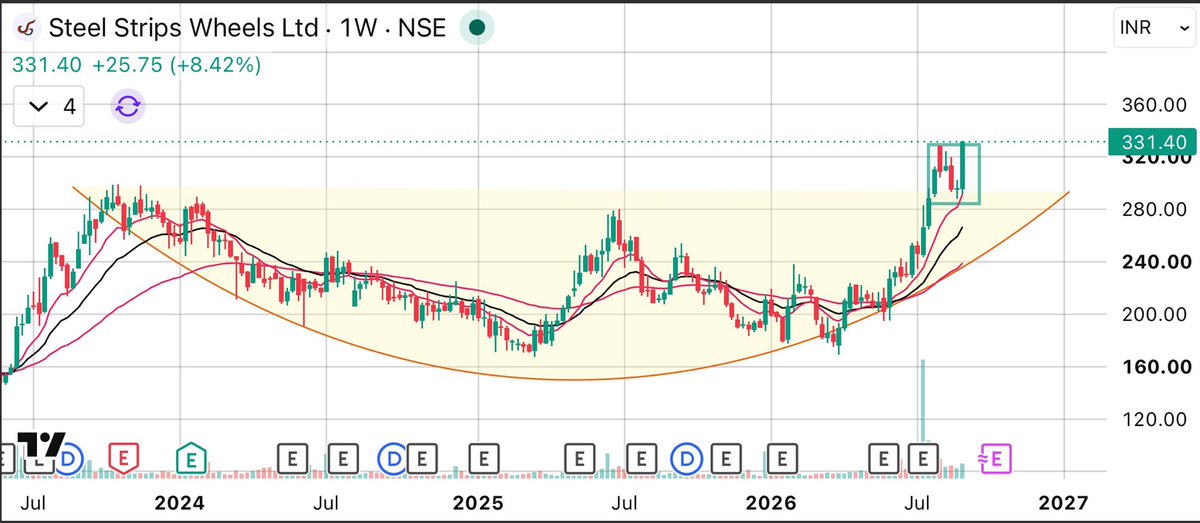Click the +25.75 (+8.42%) change value

(176, 65)
